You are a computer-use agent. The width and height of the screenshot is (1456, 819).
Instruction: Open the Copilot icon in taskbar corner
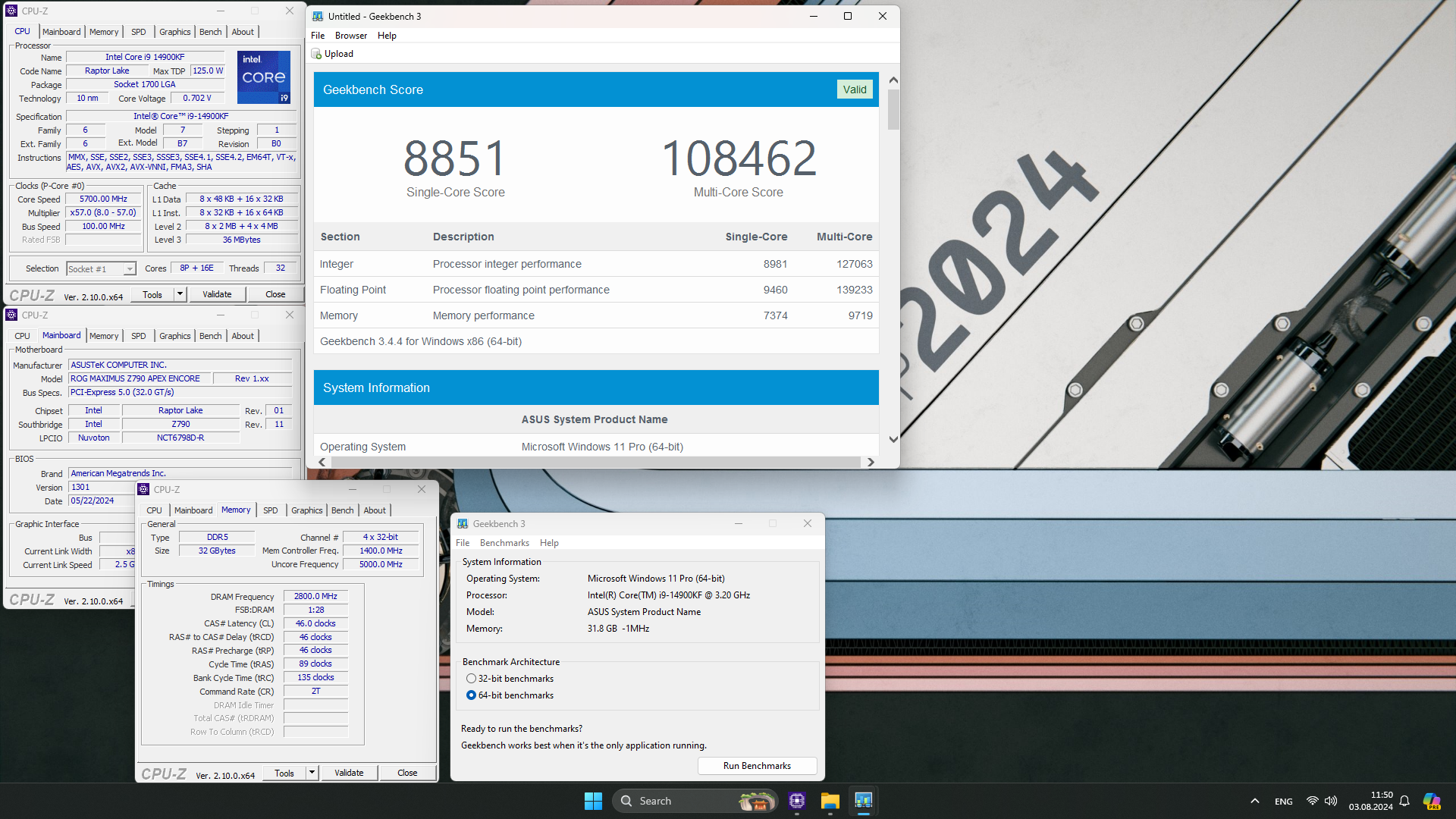pyautogui.click(x=1432, y=801)
